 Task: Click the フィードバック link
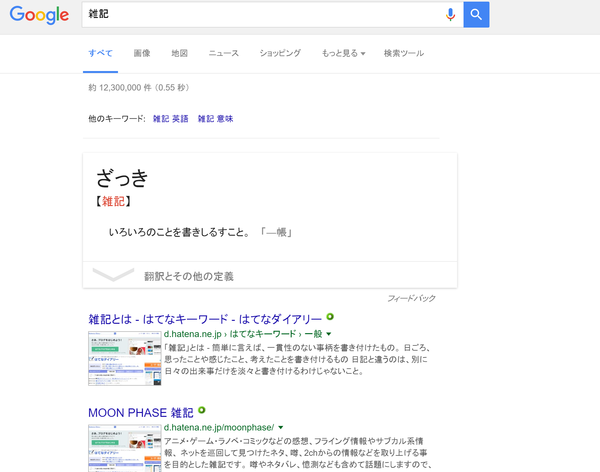[x=411, y=298]
